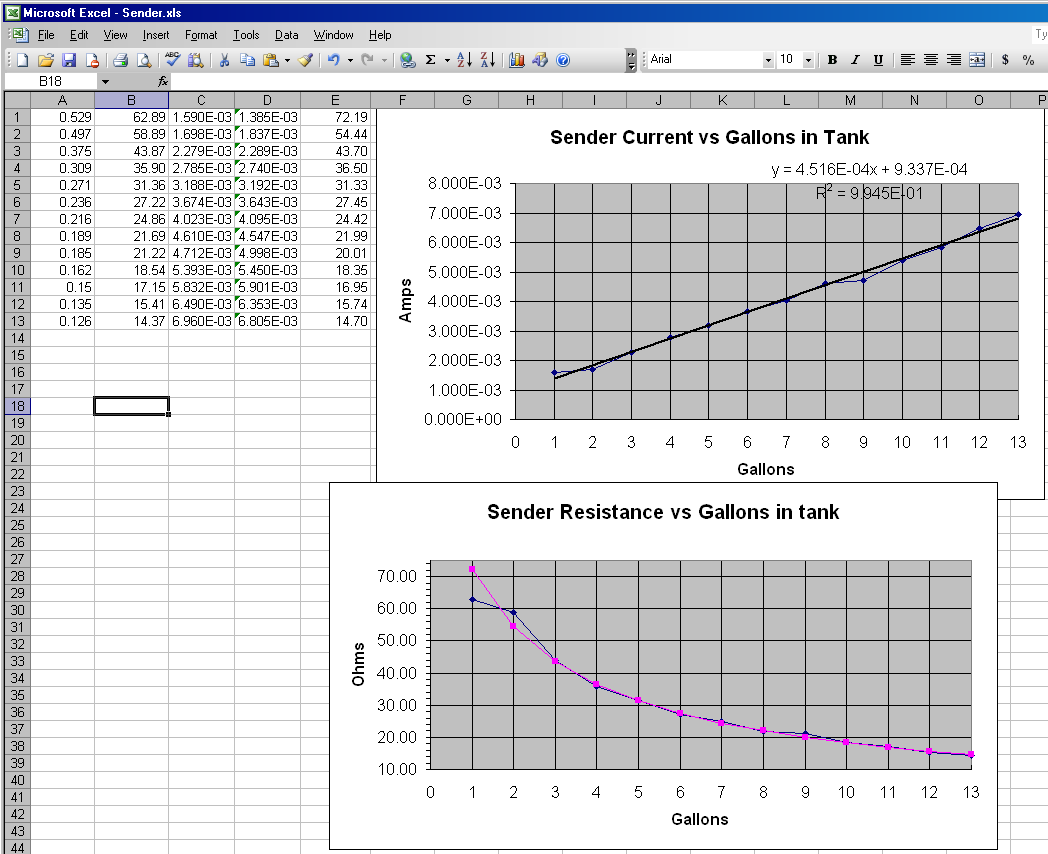Paste from clipboard

tap(271, 60)
